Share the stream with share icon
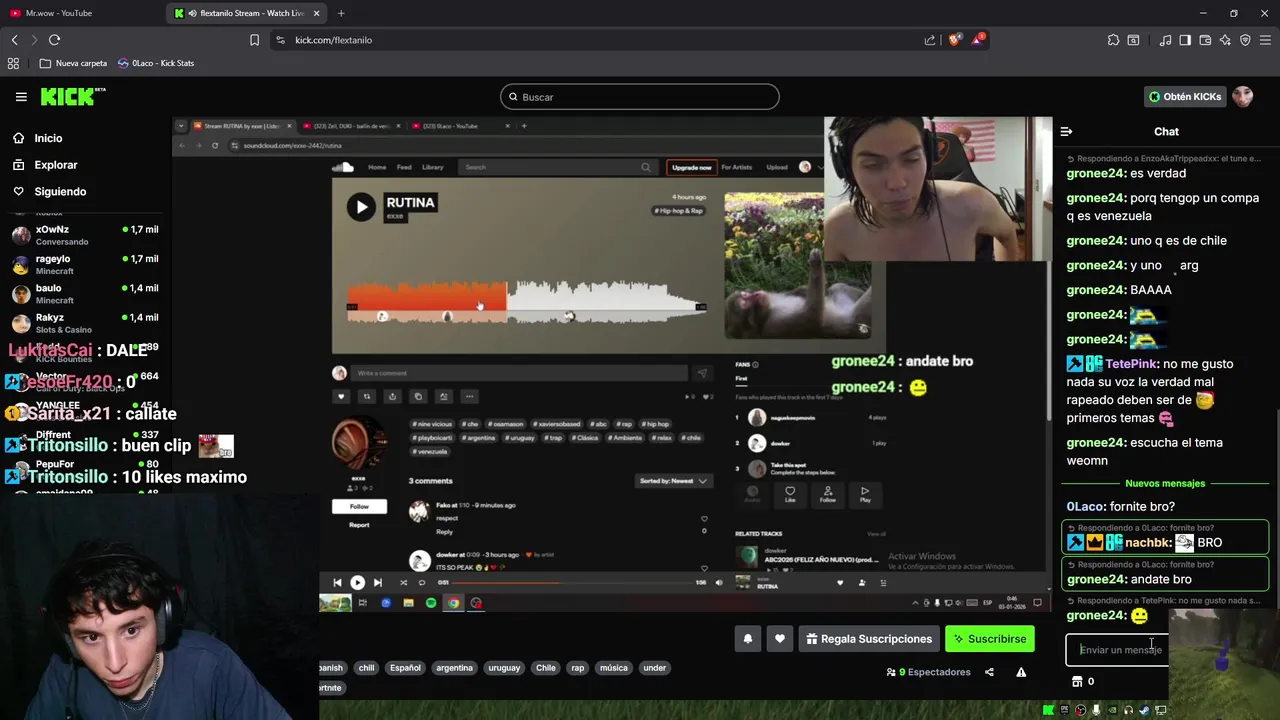1280x720 pixels. click(x=989, y=672)
